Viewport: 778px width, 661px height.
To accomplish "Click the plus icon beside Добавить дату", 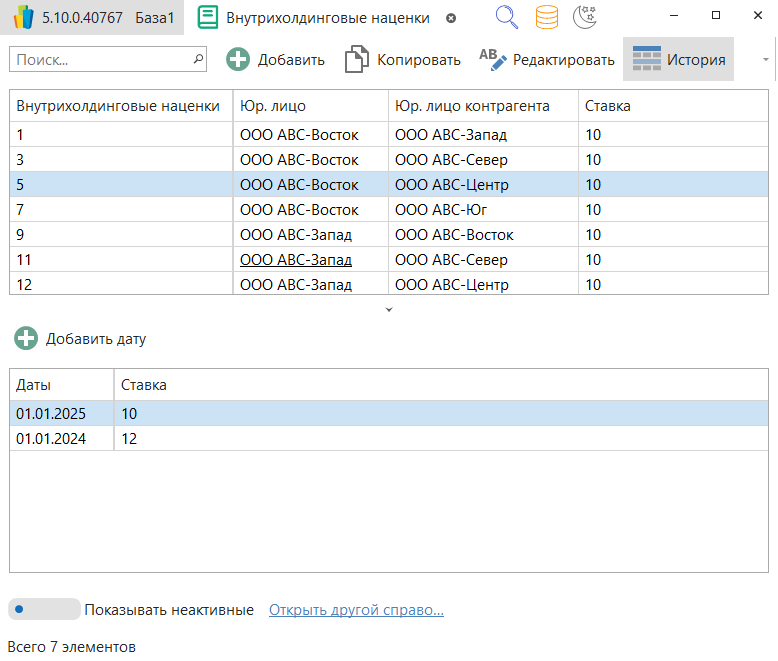I will tap(27, 339).
